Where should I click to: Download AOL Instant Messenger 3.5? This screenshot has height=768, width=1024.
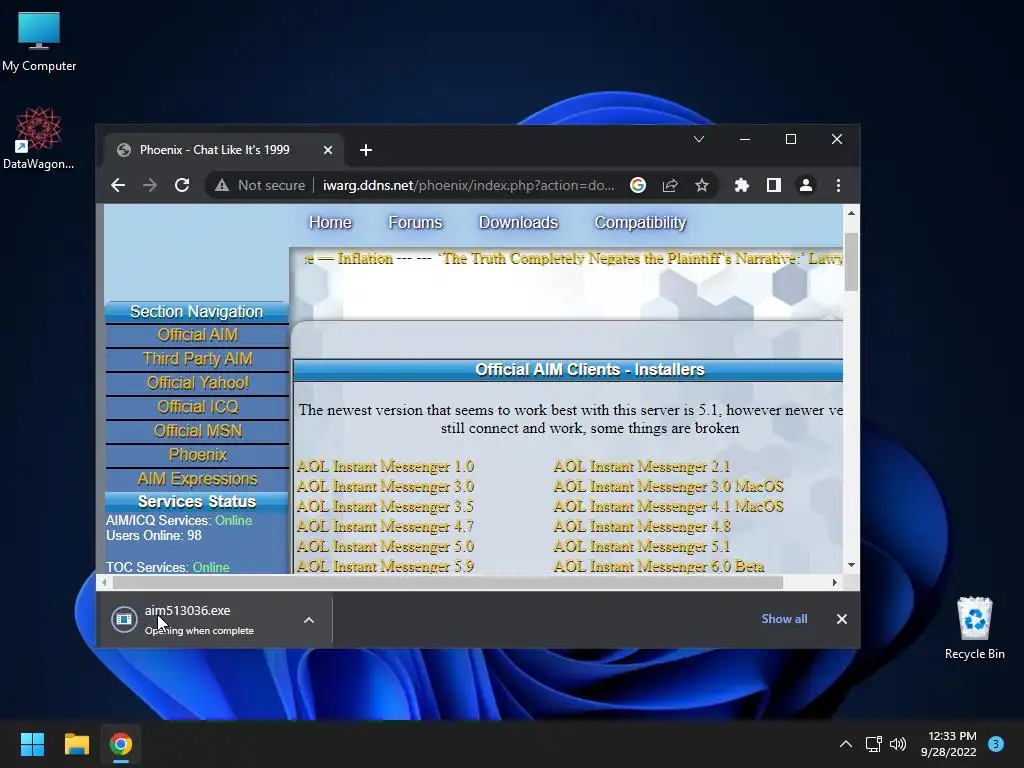point(385,506)
